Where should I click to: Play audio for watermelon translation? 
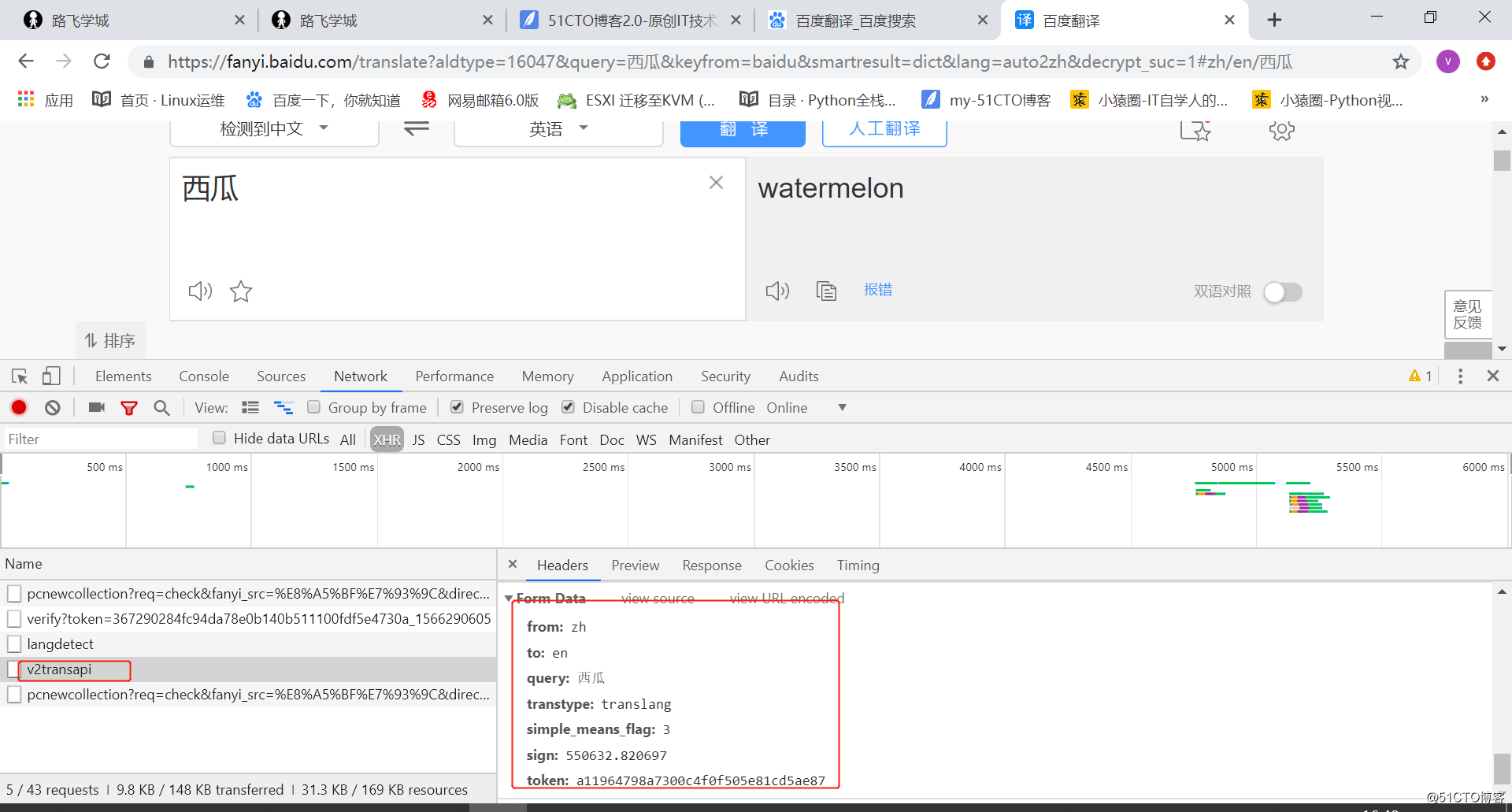pyautogui.click(x=777, y=291)
